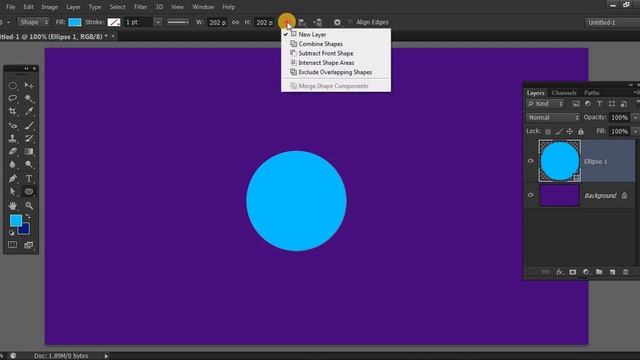
Task: Open the Opacity slider dropdown
Action: 635,118
